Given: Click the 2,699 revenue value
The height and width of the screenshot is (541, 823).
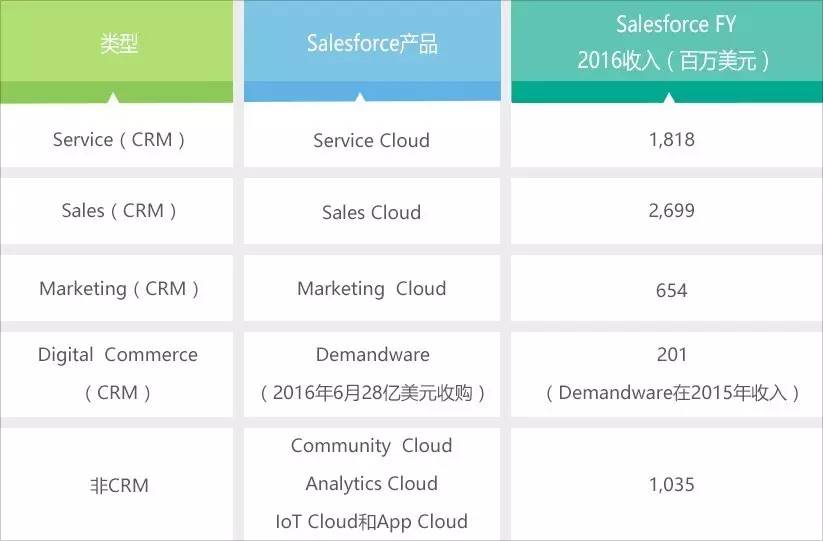Looking at the screenshot, I should (671, 210).
